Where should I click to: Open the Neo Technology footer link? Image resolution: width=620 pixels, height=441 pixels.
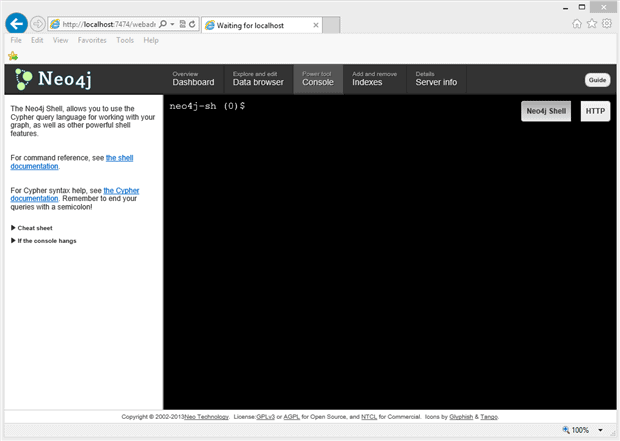(x=206, y=417)
